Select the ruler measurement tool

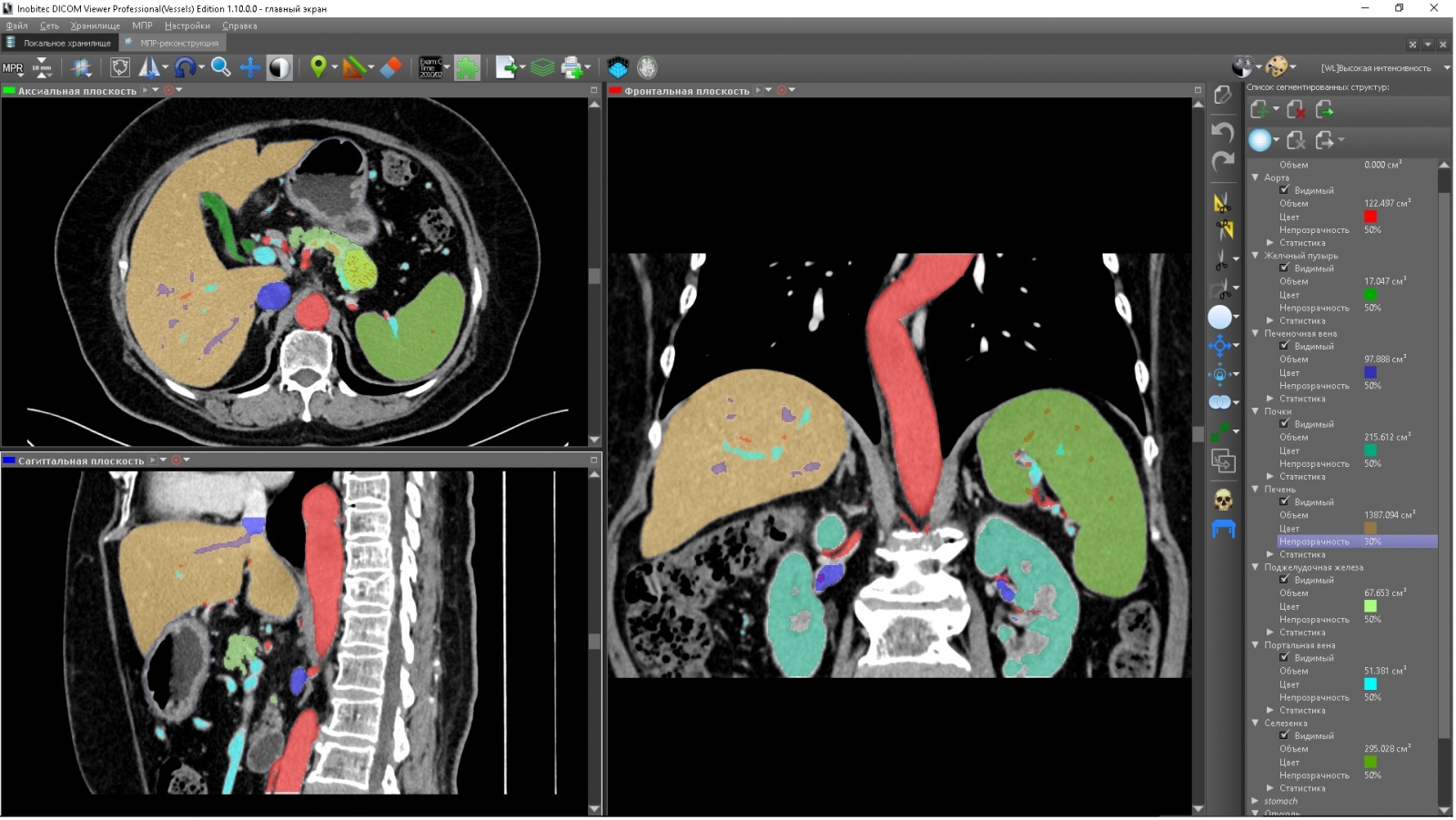pyautogui.click(x=355, y=67)
